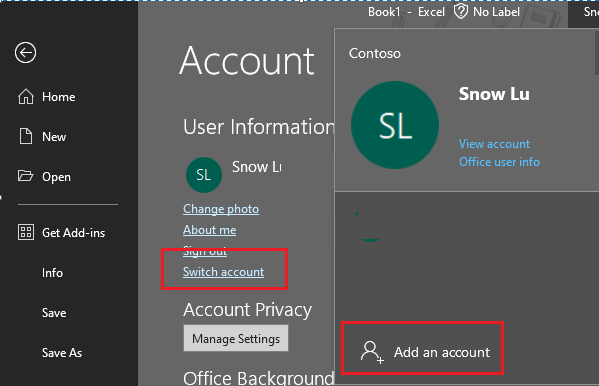Open the Home menu item
The height and width of the screenshot is (386, 599).
click(58, 97)
